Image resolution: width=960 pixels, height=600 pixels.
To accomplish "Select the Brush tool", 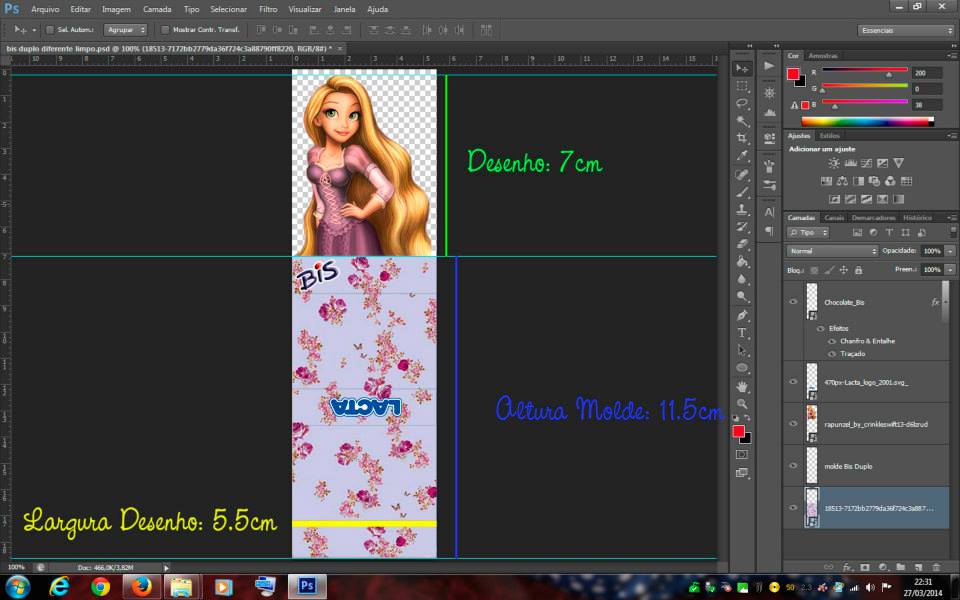I will [742, 192].
